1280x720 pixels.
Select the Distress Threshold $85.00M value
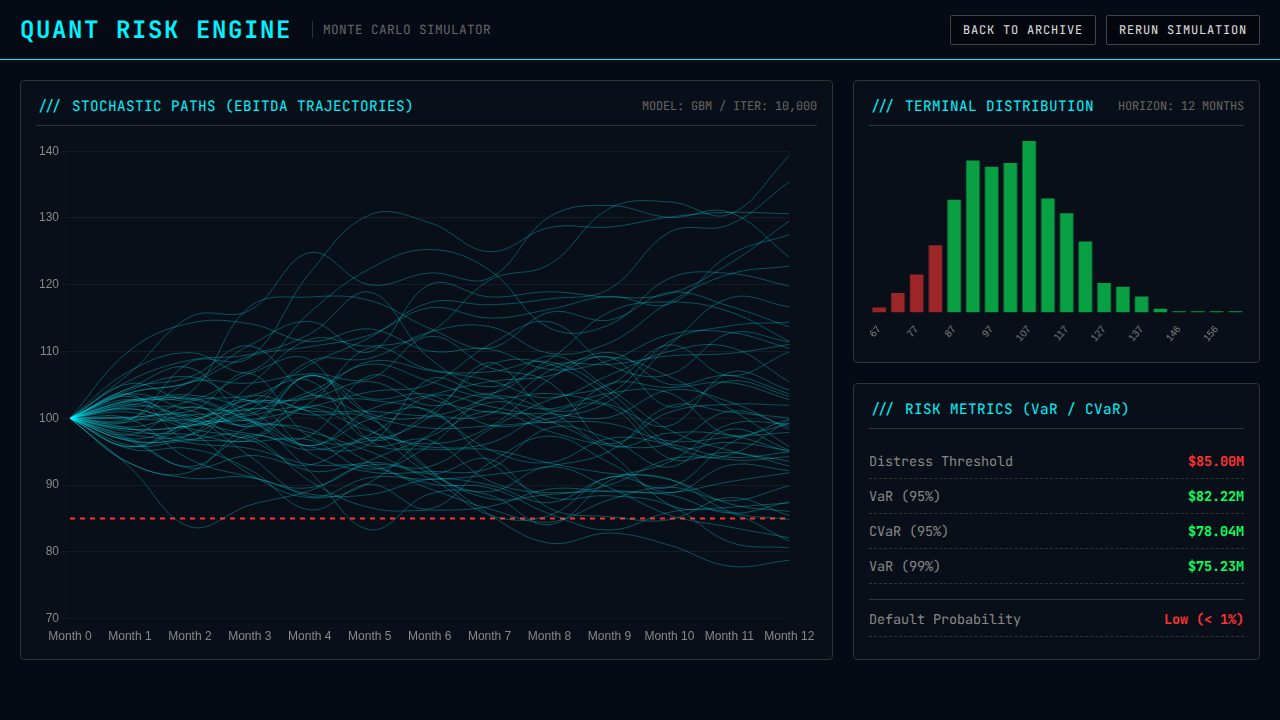tap(1215, 461)
